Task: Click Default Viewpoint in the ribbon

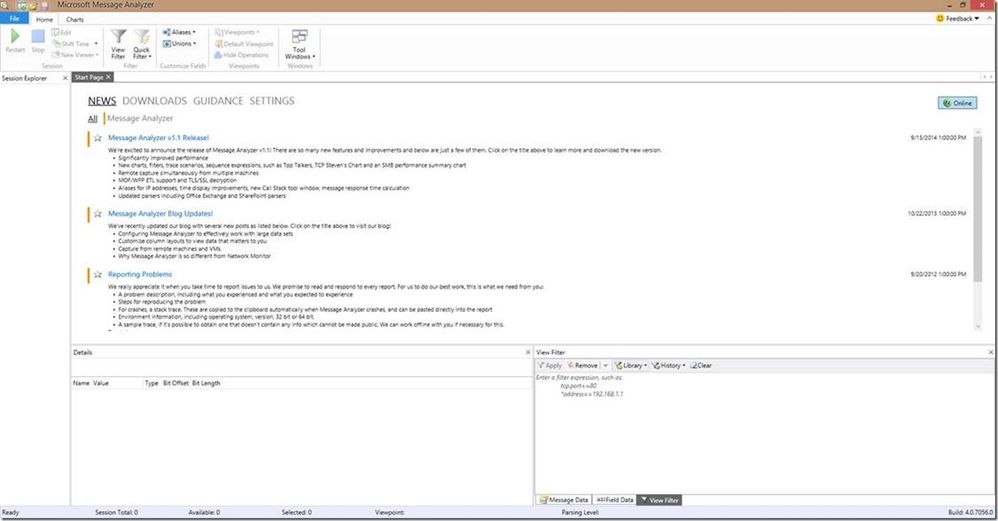Action: point(244,44)
